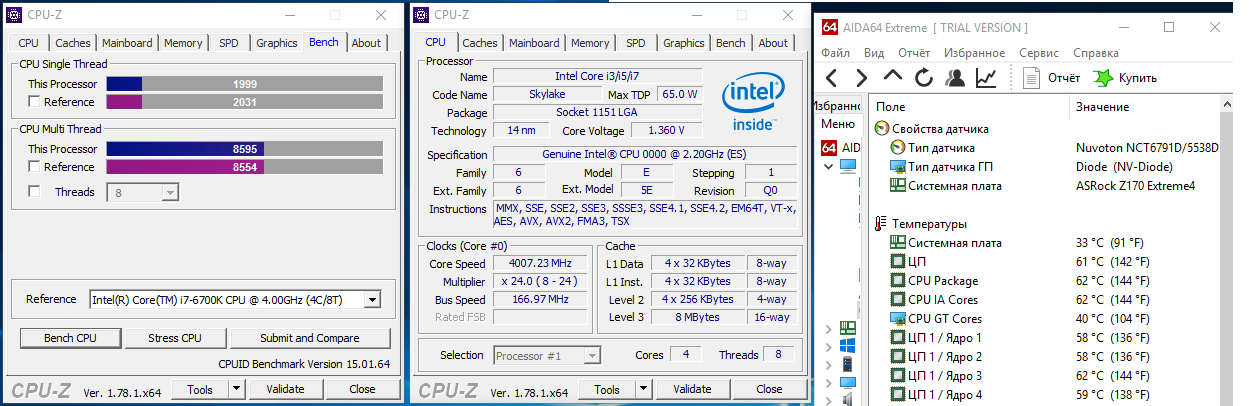Click the Specification field in CPU-Z
This screenshot has width=1251, height=406.
point(645,155)
